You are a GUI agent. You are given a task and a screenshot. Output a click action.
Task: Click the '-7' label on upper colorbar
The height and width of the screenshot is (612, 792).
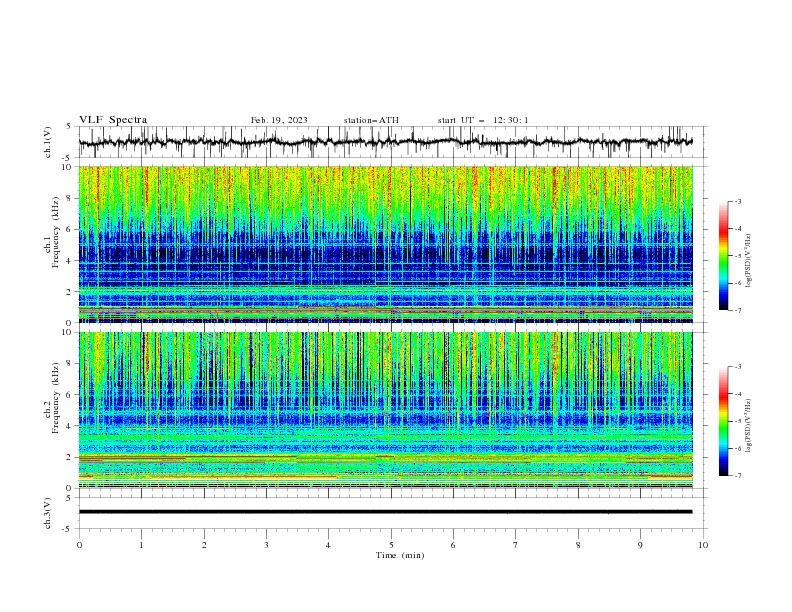pyautogui.click(x=738, y=310)
